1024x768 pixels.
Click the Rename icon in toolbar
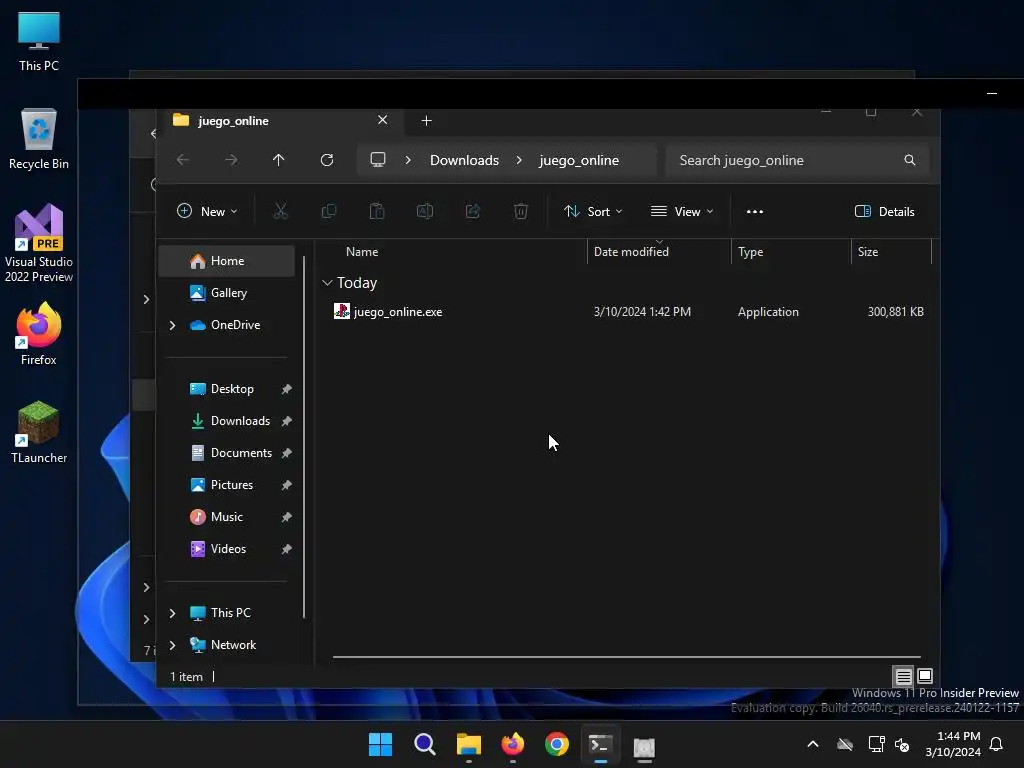[424, 211]
